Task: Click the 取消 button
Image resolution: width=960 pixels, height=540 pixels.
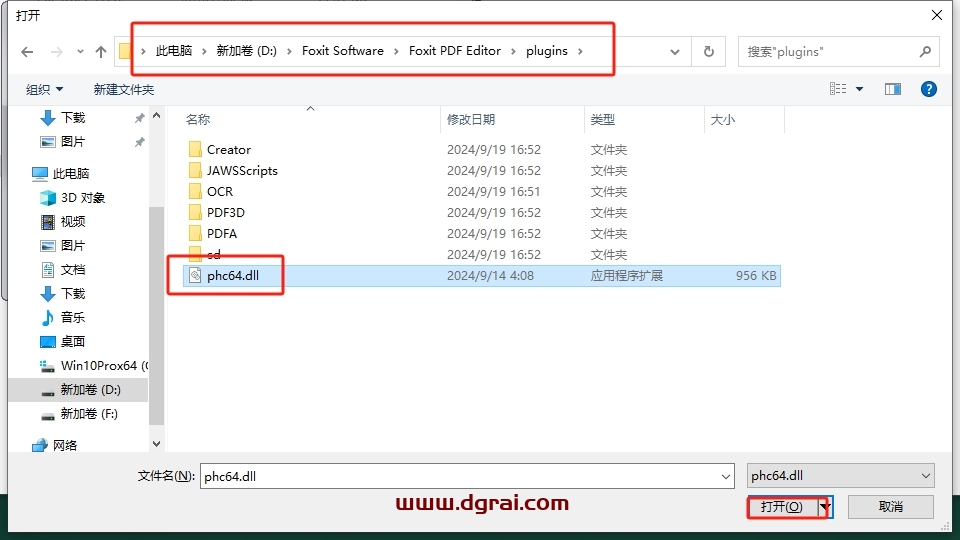Action: [x=891, y=507]
